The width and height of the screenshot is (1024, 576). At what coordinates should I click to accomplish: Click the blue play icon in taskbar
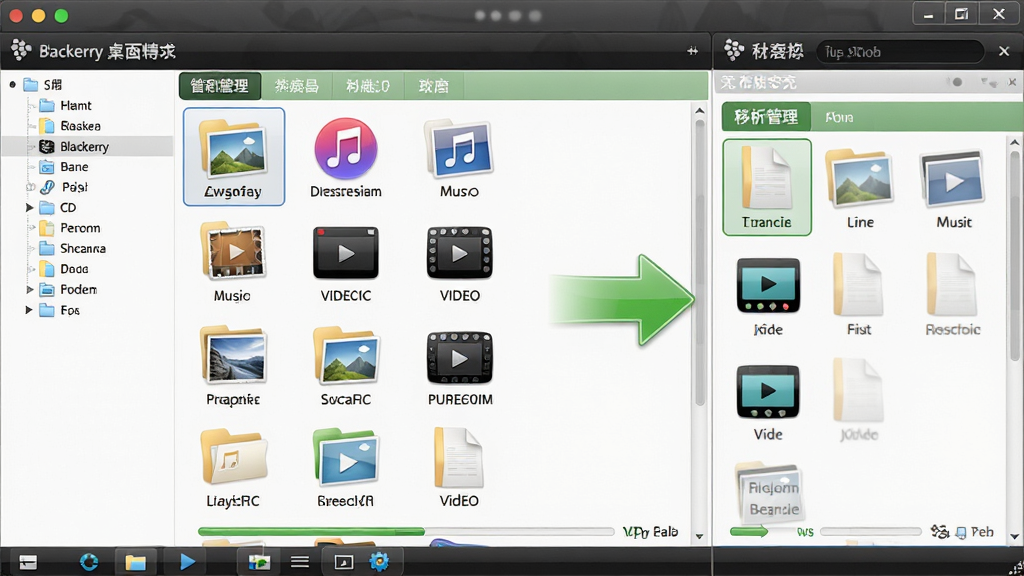(x=187, y=562)
